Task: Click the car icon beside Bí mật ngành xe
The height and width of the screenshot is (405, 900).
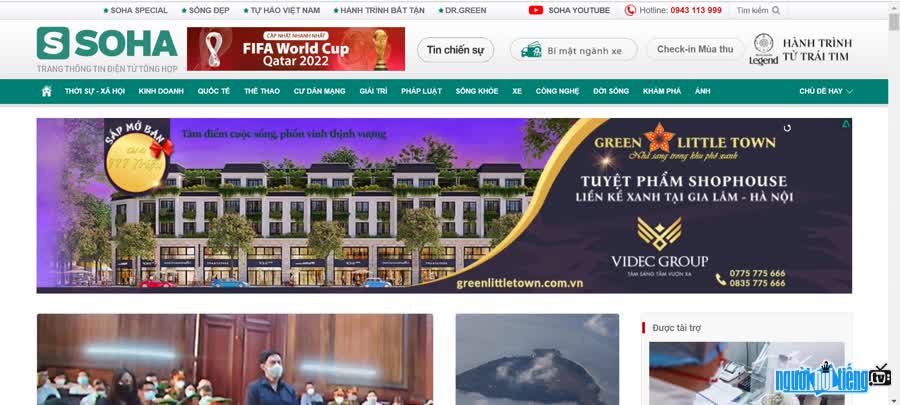Action: tap(531, 50)
